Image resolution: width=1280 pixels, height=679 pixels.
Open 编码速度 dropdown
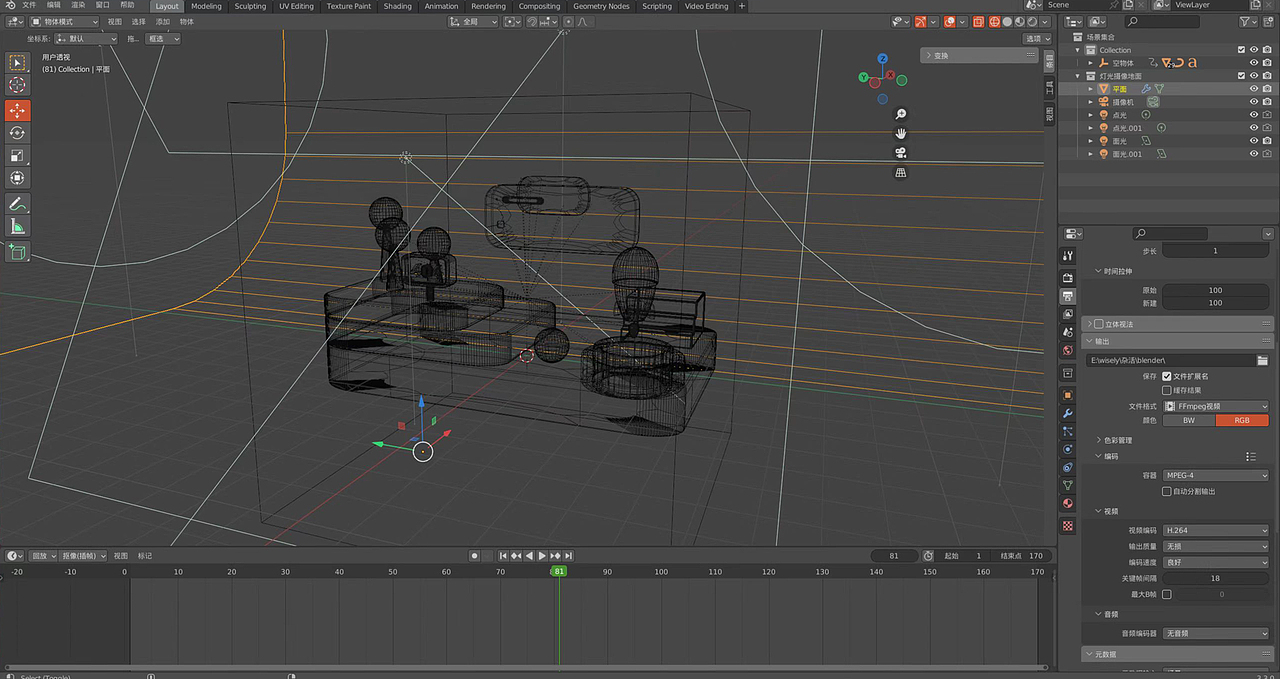1216,562
